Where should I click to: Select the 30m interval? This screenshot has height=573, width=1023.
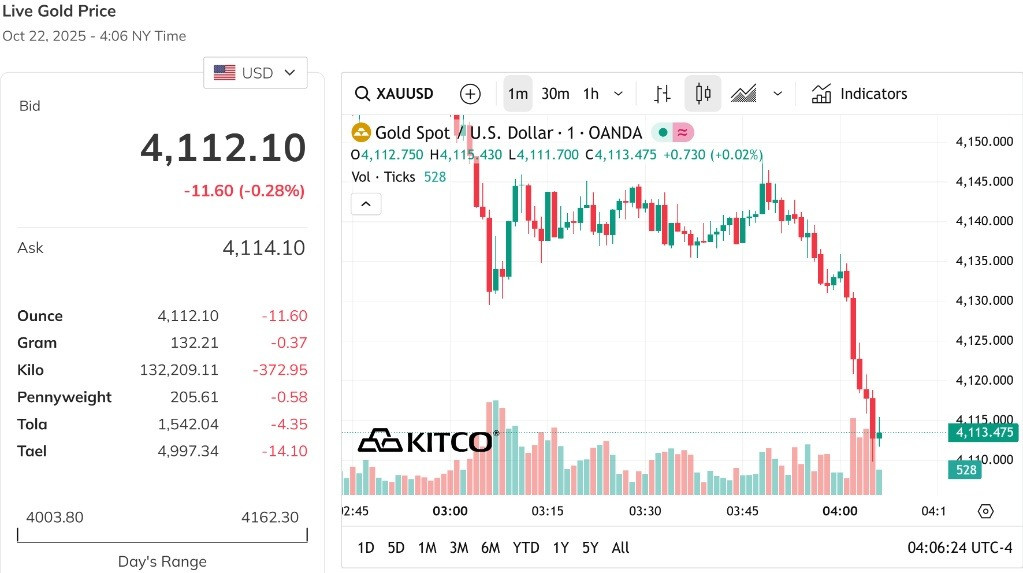(x=555, y=94)
